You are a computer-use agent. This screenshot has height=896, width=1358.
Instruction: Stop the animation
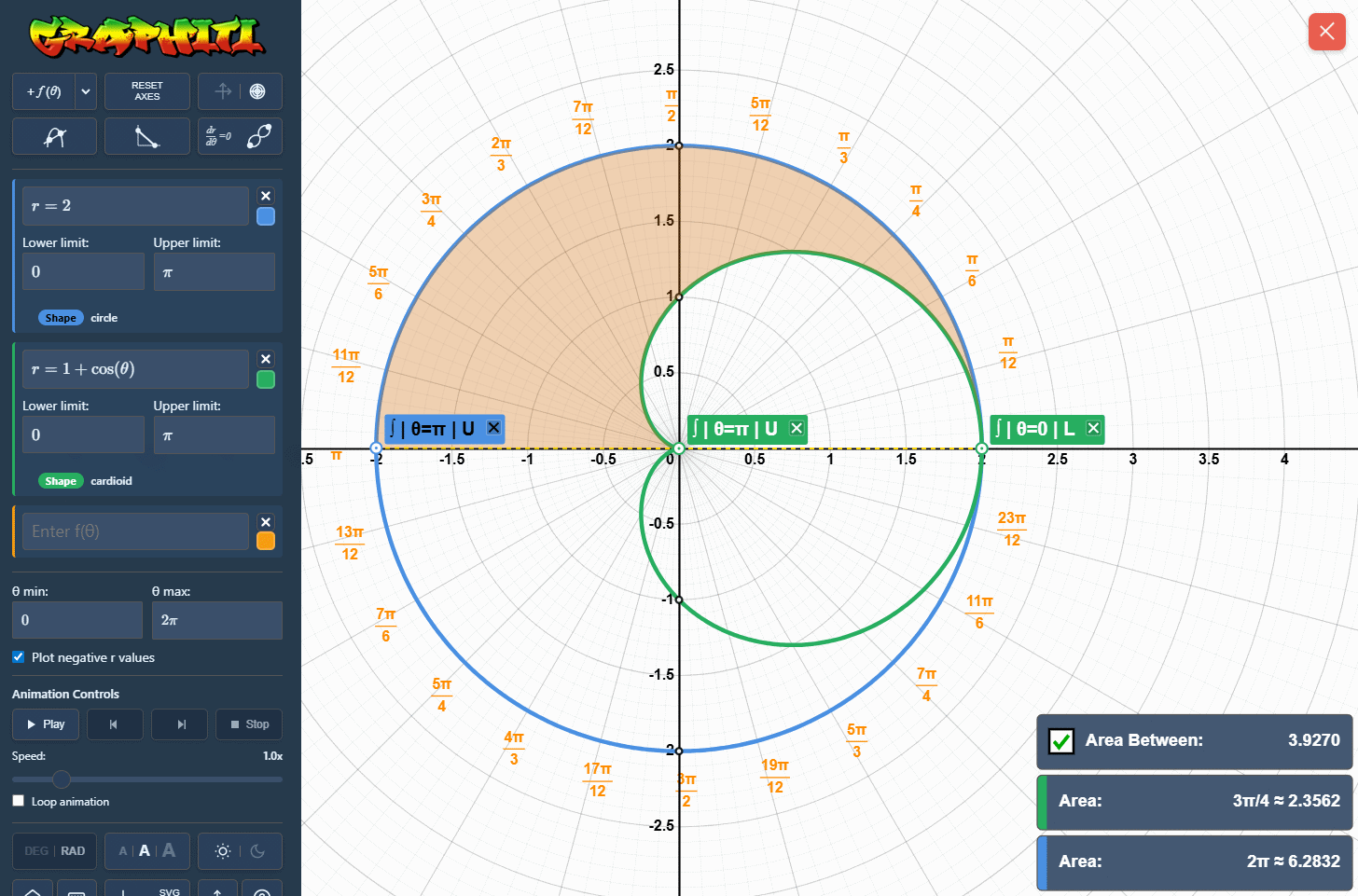(249, 724)
